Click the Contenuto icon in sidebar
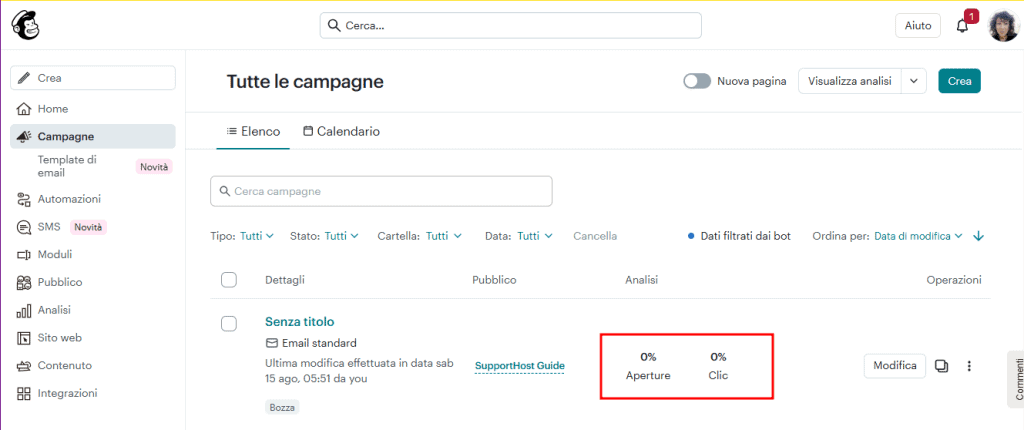 point(24,366)
